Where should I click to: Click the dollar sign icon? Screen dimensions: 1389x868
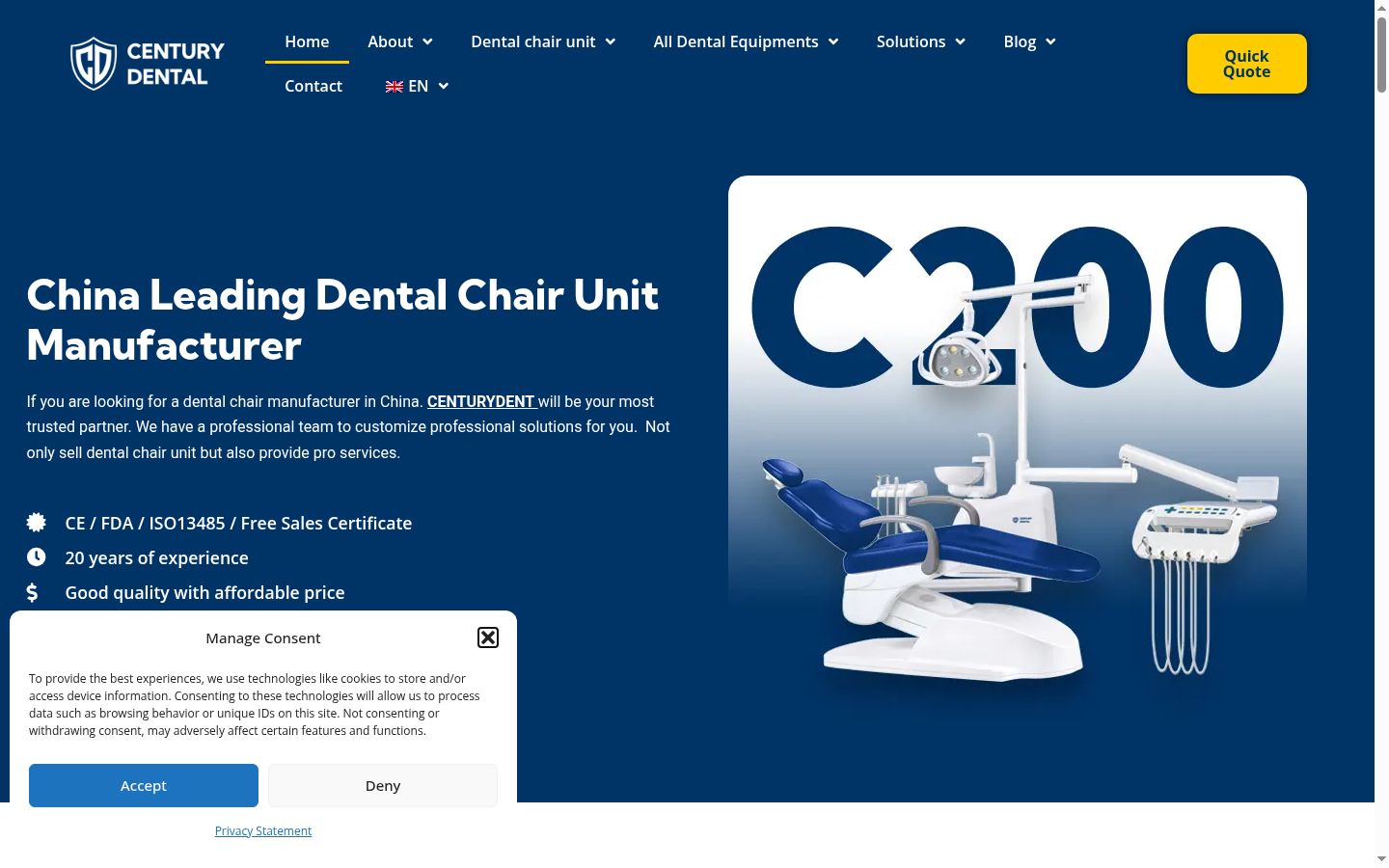click(33, 592)
